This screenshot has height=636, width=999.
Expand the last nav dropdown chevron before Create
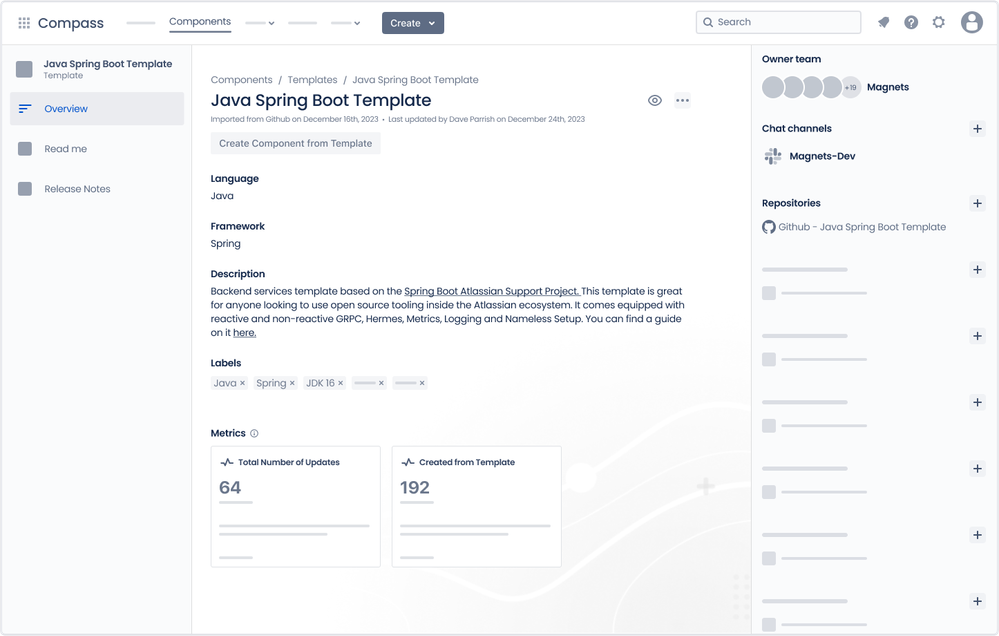(x=357, y=24)
